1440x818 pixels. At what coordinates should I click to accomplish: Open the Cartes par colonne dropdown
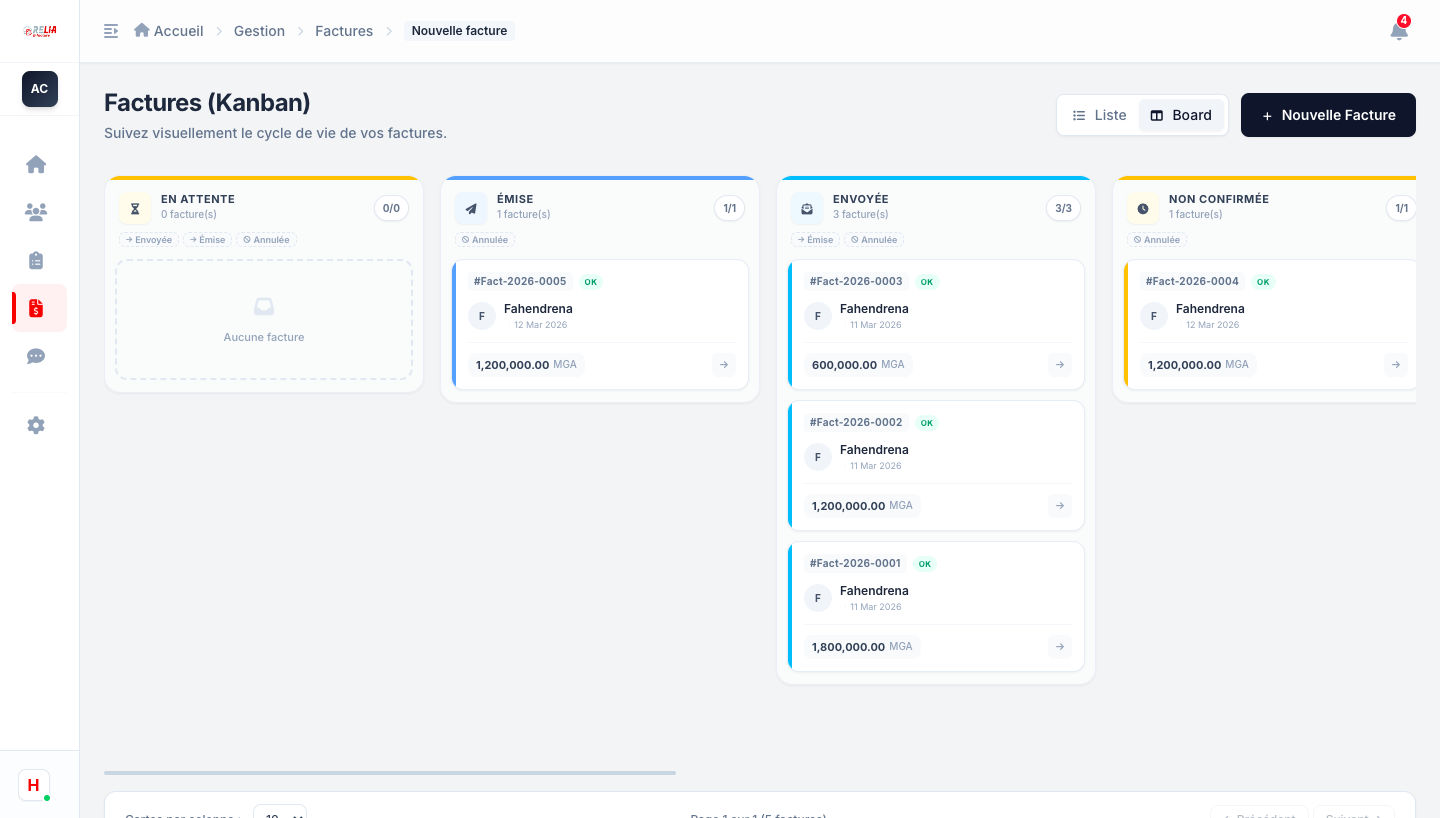280,814
